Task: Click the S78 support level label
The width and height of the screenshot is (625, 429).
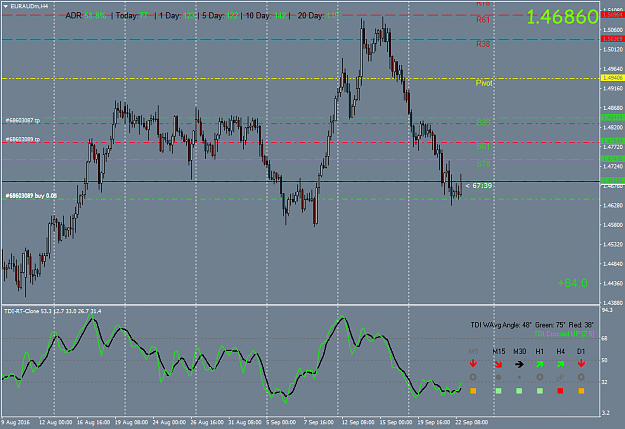Action: click(483, 163)
